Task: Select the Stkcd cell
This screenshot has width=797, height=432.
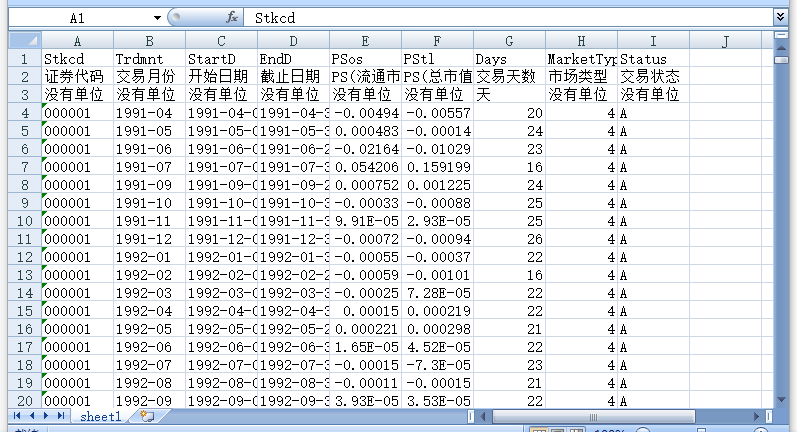Action: point(77,59)
